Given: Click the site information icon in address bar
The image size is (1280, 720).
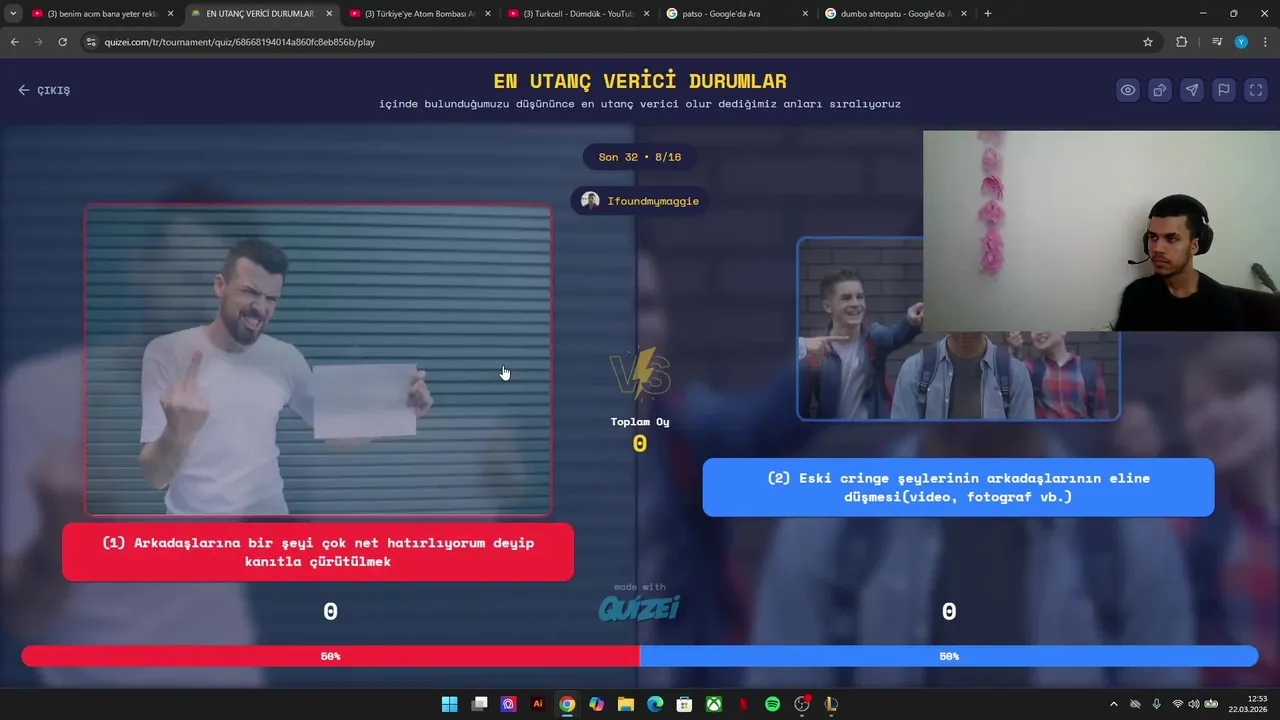Looking at the screenshot, I should coord(91,42).
